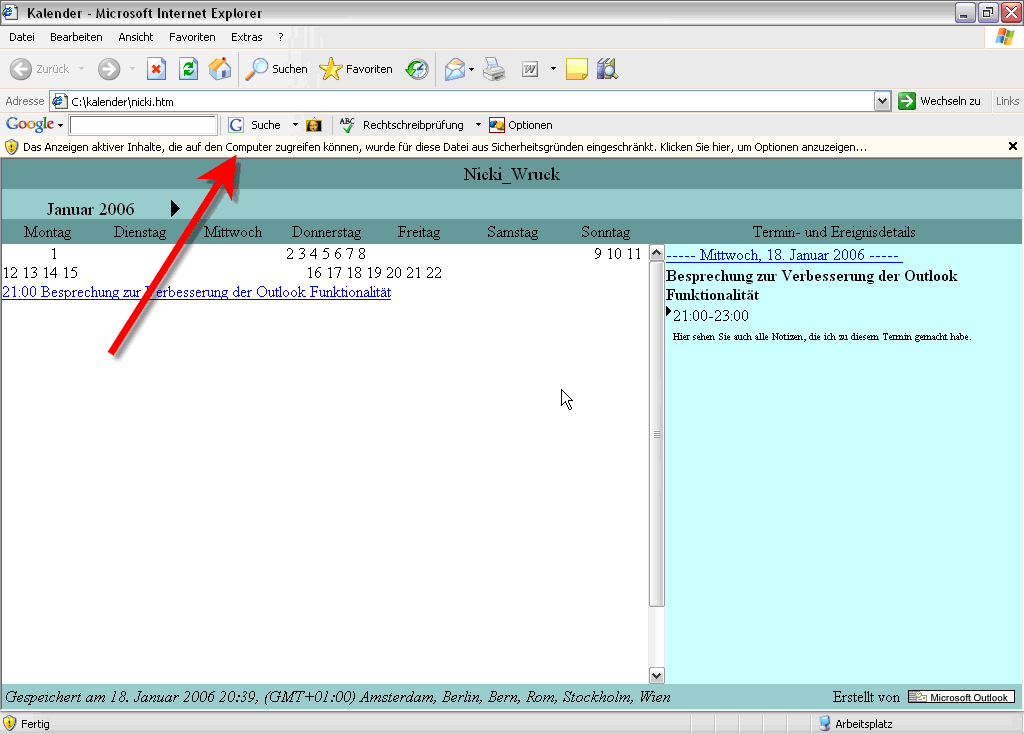
Task: Click the Forward arrow button
Action: (109, 69)
